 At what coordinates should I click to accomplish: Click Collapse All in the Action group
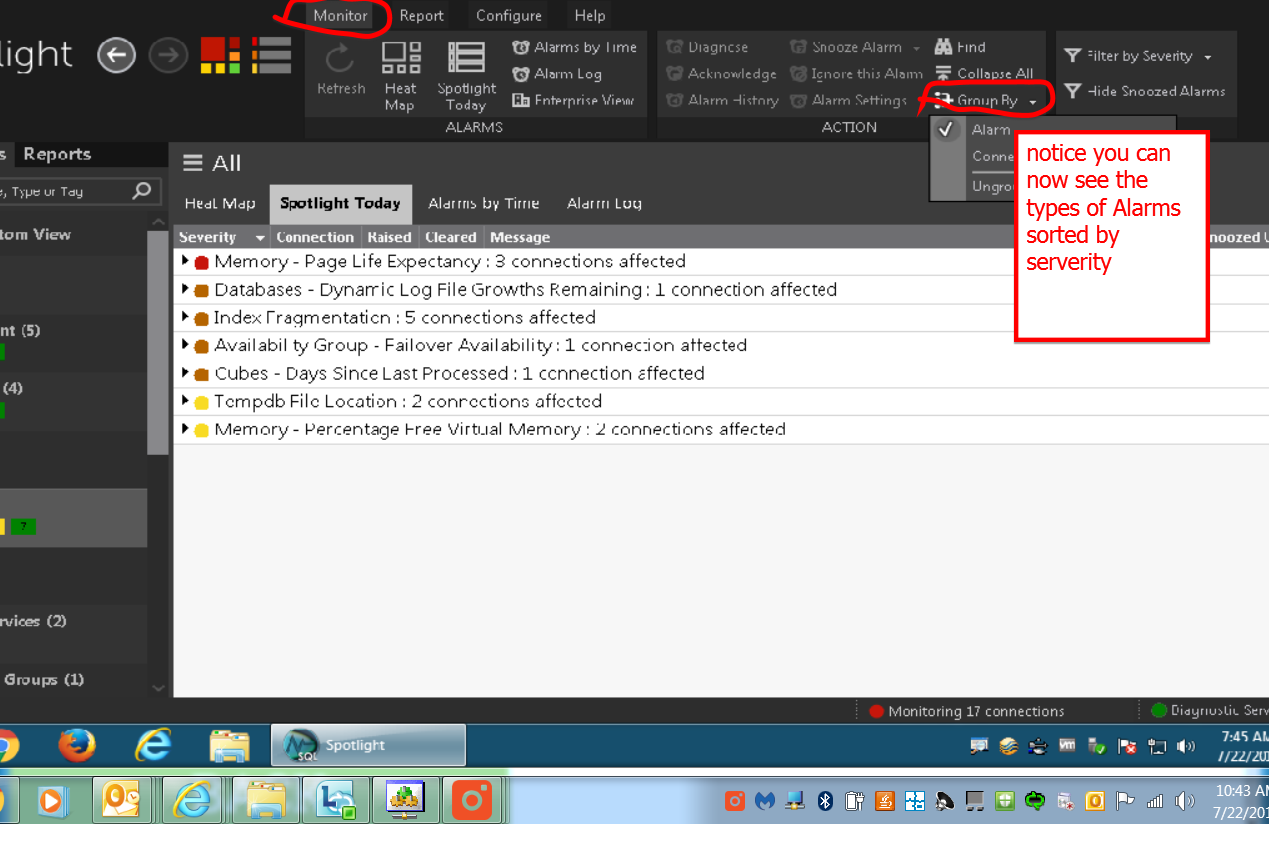click(x=984, y=74)
